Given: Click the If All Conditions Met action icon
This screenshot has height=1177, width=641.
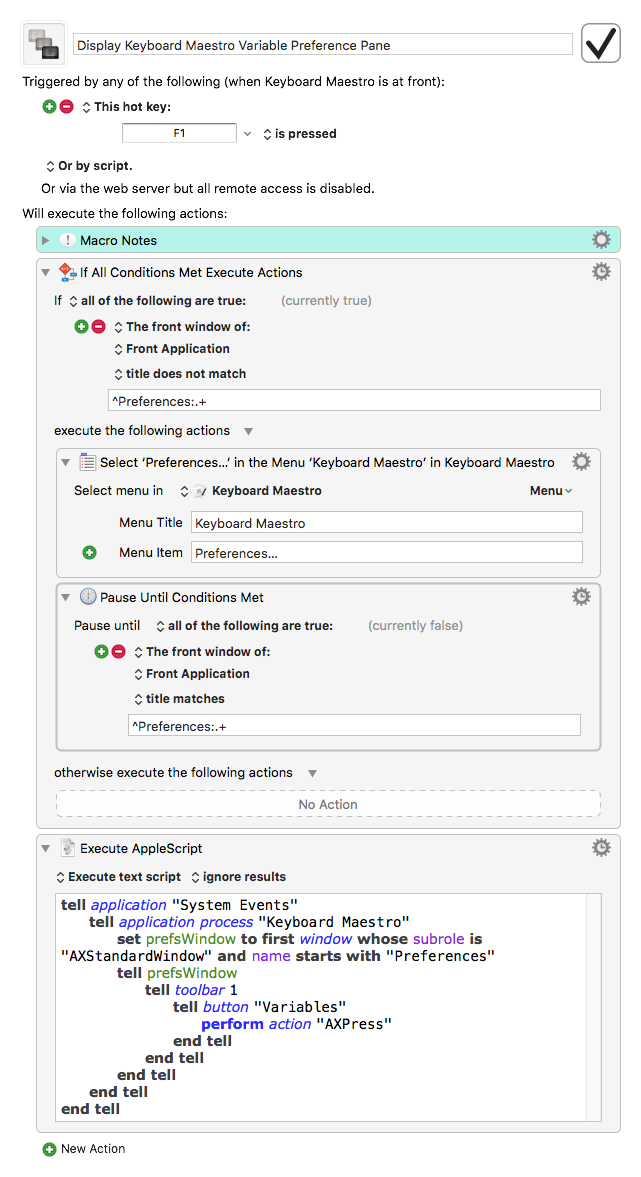Looking at the screenshot, I should point(68,272).
